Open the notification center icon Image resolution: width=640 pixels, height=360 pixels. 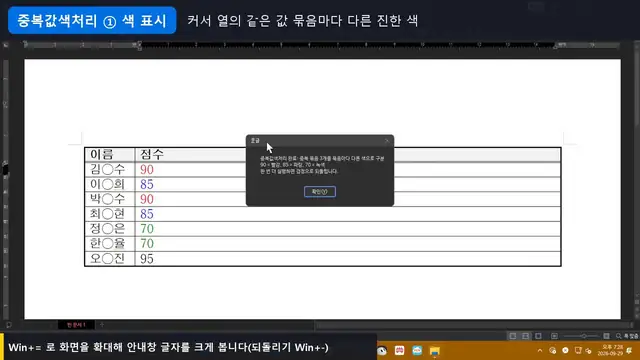point(630,351)
